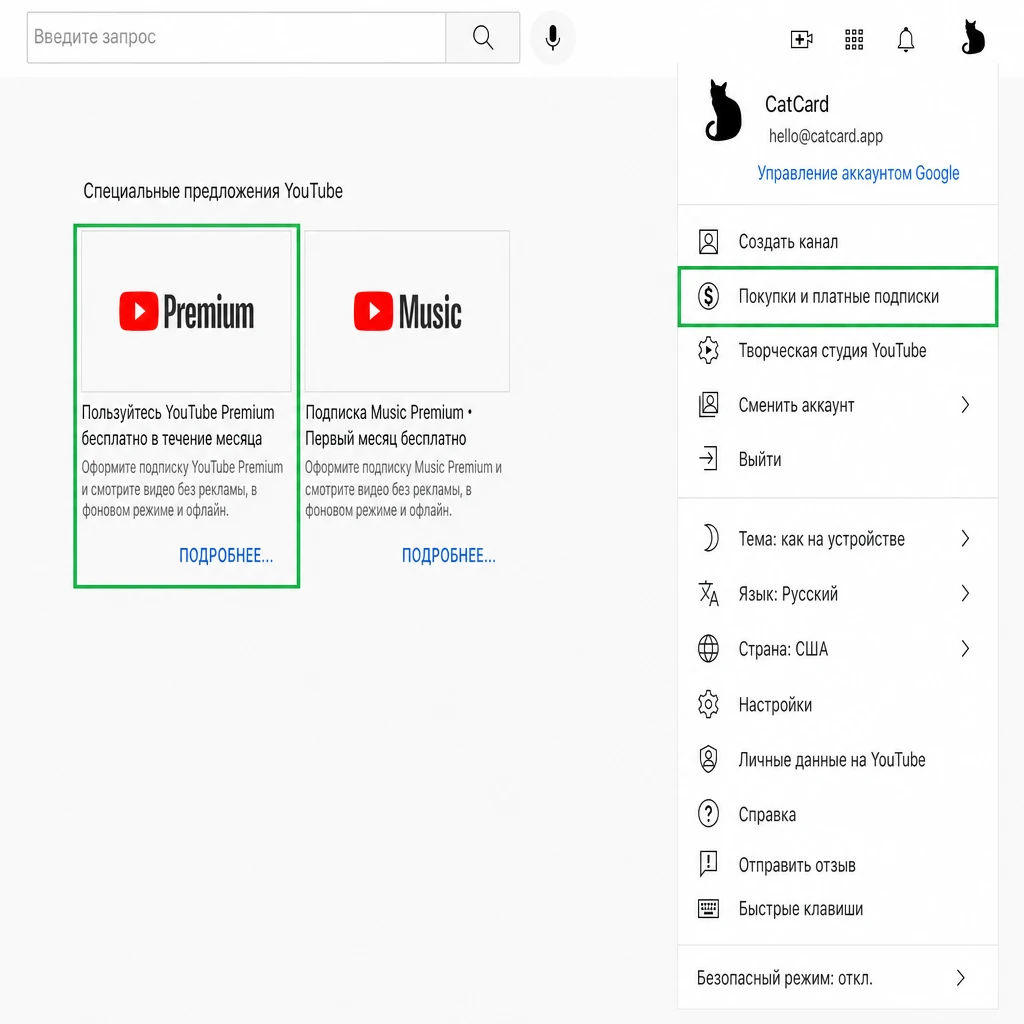Open the create video camera icon

(x=801, y=39)
